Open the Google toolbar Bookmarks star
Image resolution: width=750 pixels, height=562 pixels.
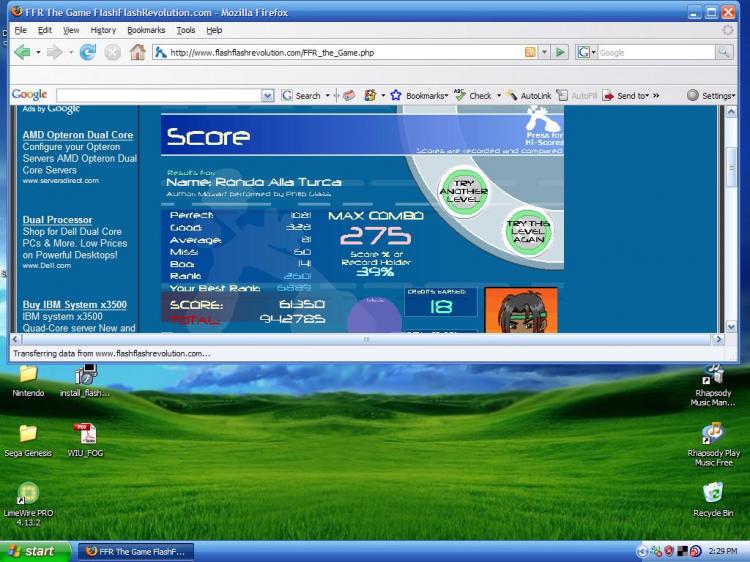click(419, 96)
